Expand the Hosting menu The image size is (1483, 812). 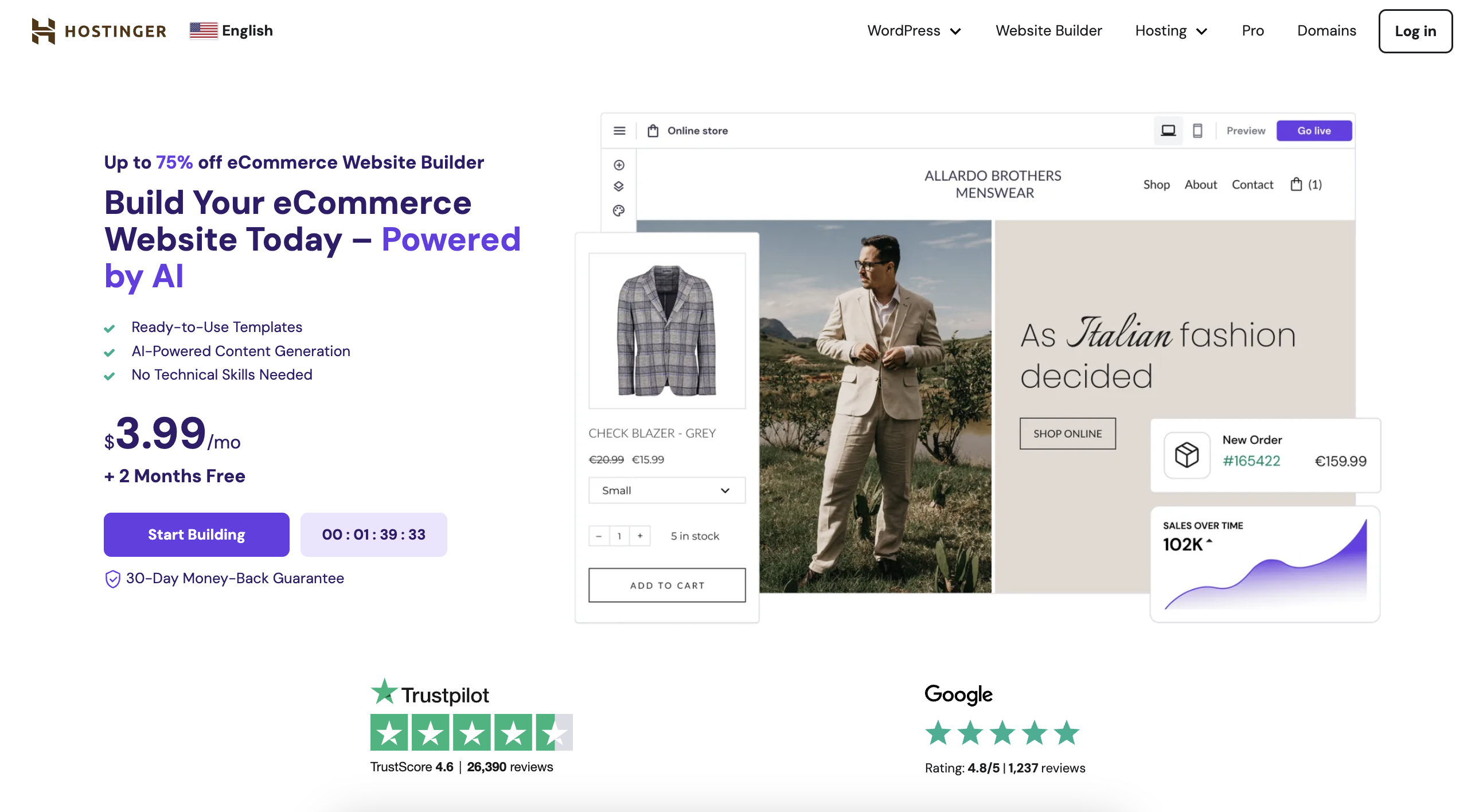click(1171, 30)
